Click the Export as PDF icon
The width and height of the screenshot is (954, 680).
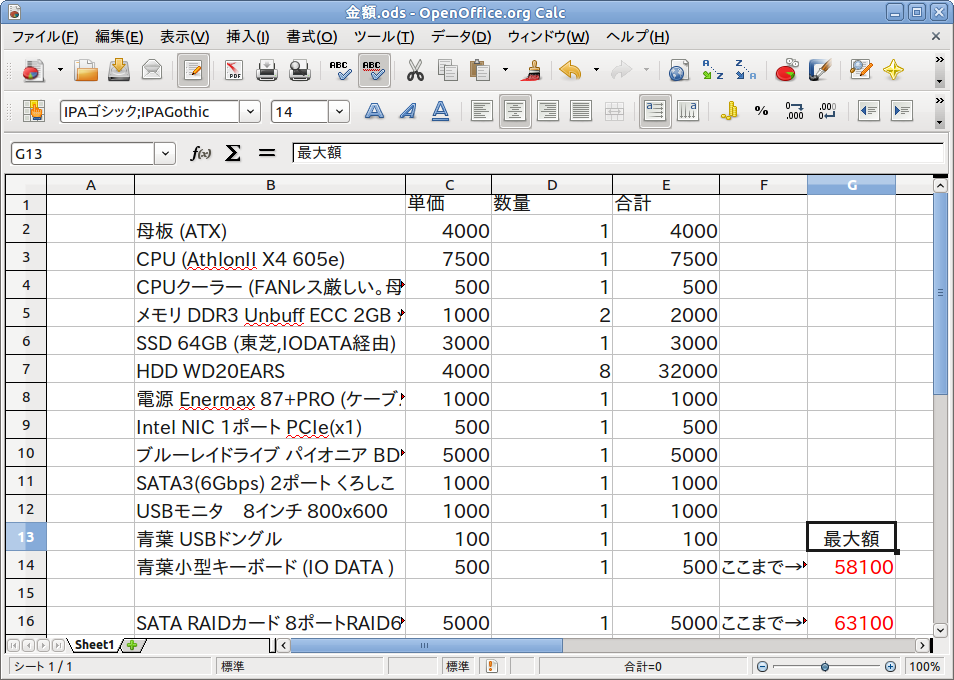tap(233, 71)
